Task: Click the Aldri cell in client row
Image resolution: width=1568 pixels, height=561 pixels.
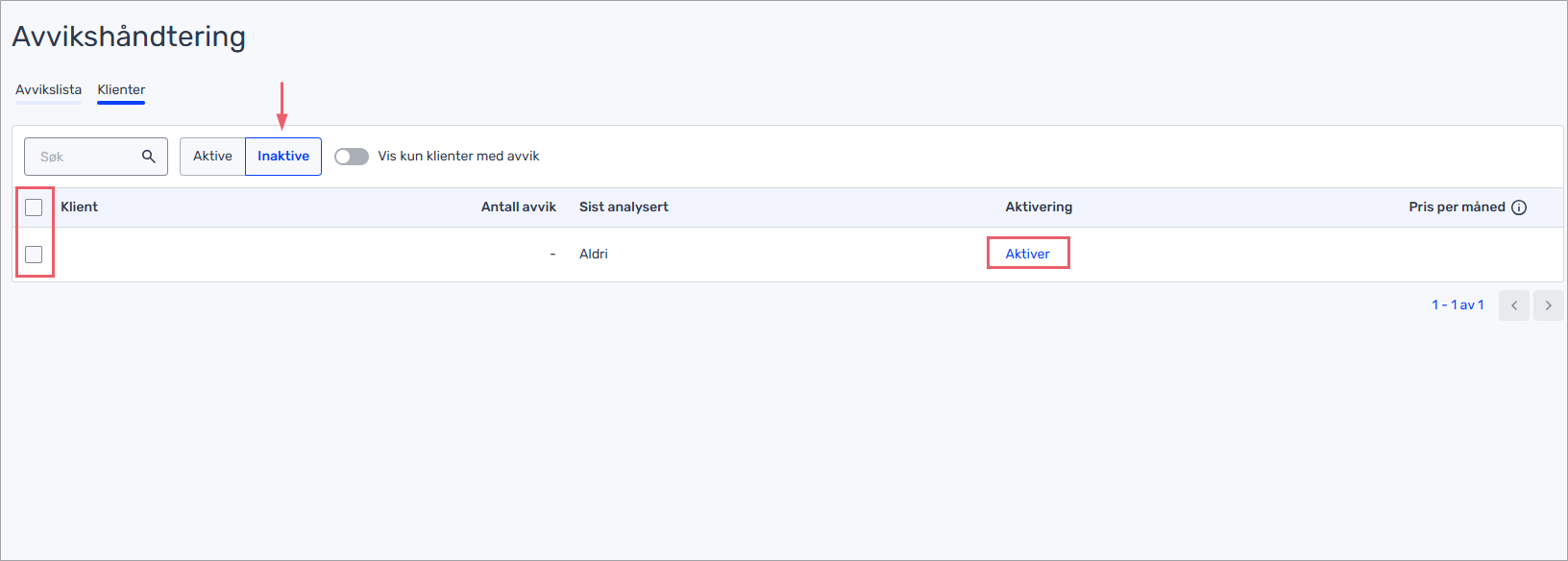Action: [x=594, y=254]
